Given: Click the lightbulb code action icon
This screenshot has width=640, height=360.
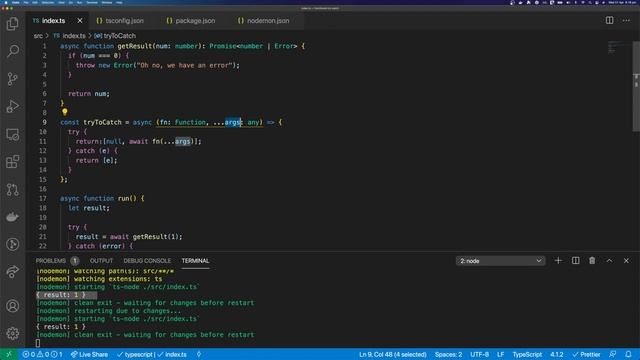Looking at the screenshot, I should click(64, 111).
